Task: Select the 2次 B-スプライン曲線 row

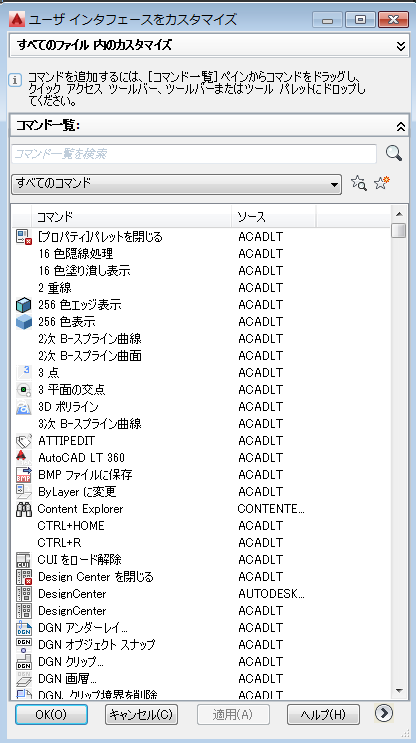Action: 201,339
